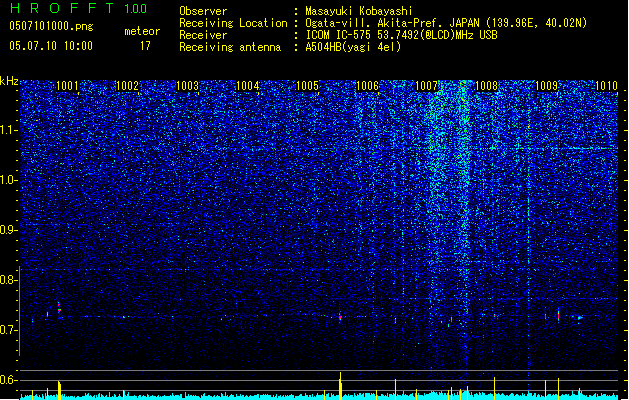Click the timestamp 05.07.10 10:00
The image size is (629, 400).
click(51, 46)
